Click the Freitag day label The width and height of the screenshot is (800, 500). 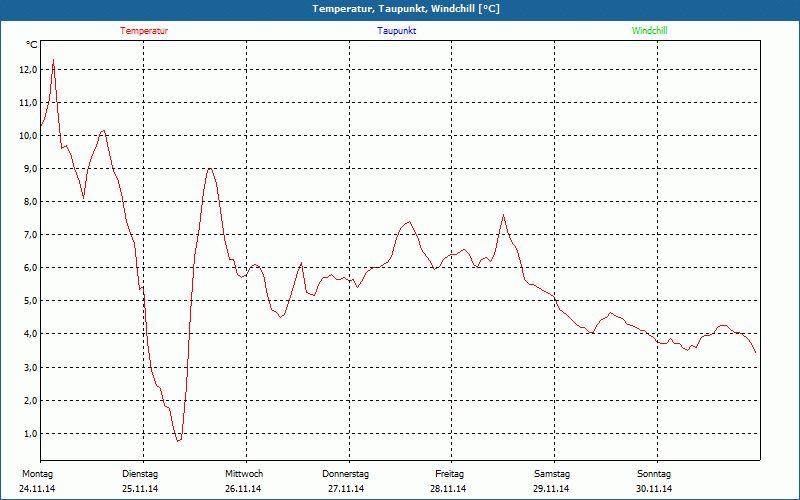coord(449,474)
